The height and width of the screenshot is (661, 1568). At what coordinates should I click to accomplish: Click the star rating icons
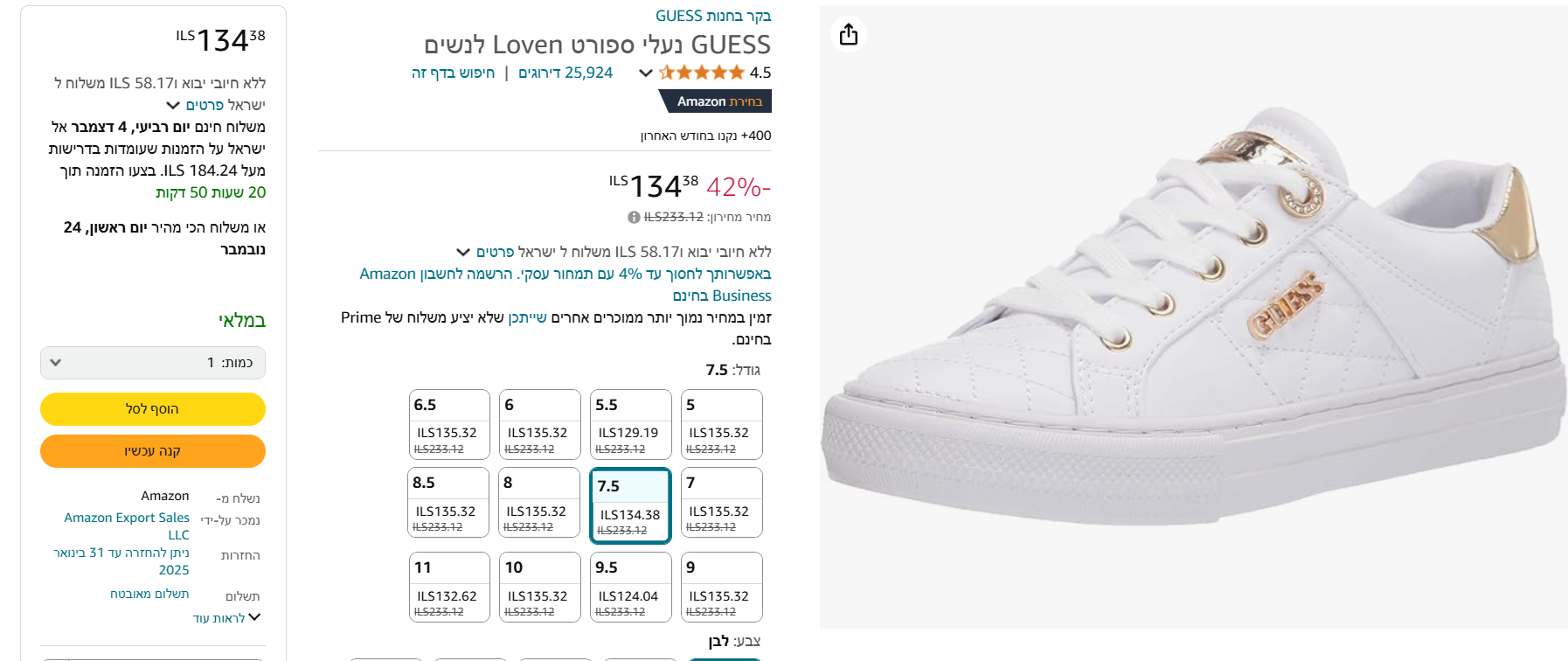pyautogui.click(x=702, y=73)
